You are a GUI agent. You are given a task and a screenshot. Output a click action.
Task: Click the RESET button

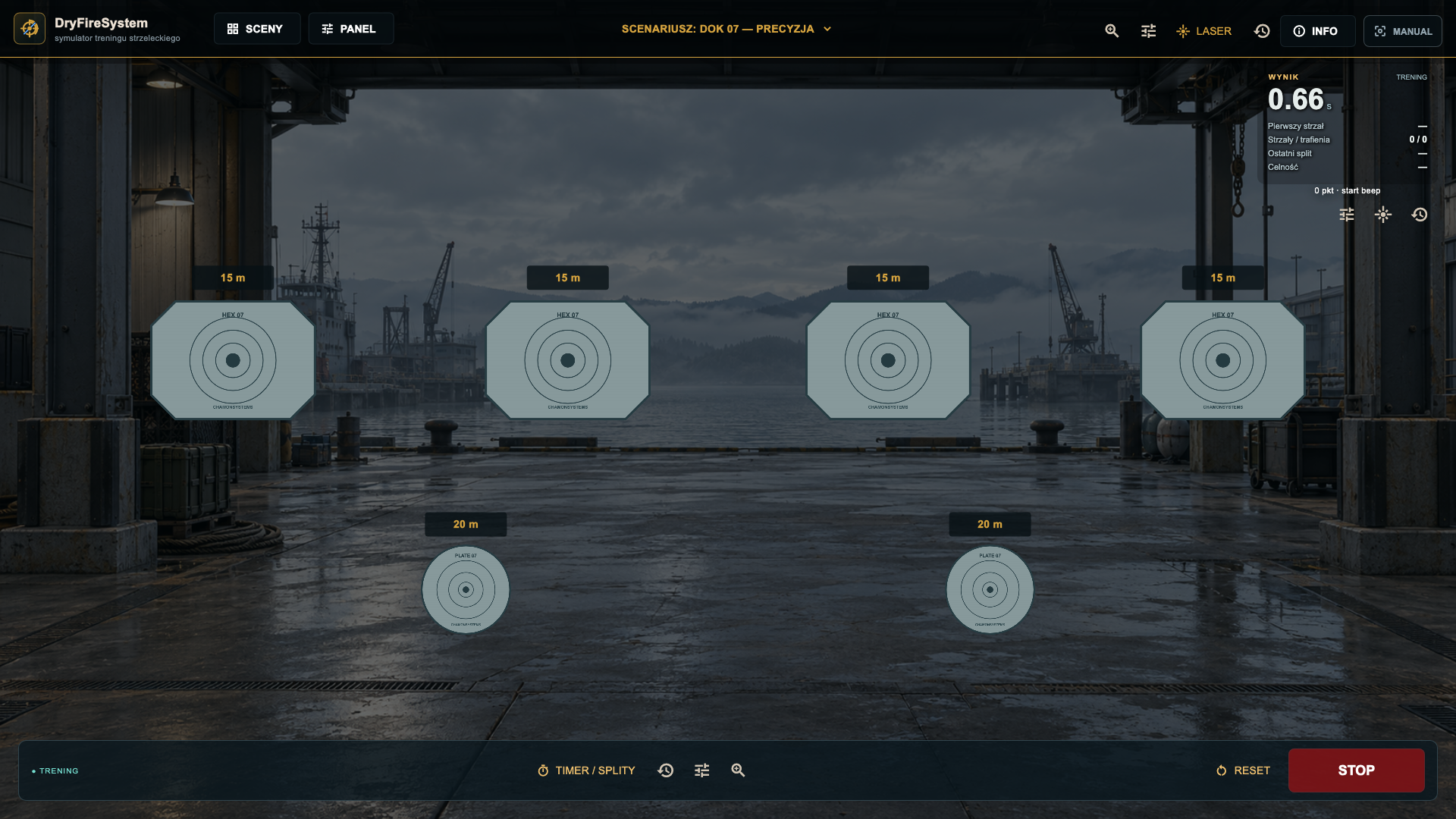[1243, 770]
